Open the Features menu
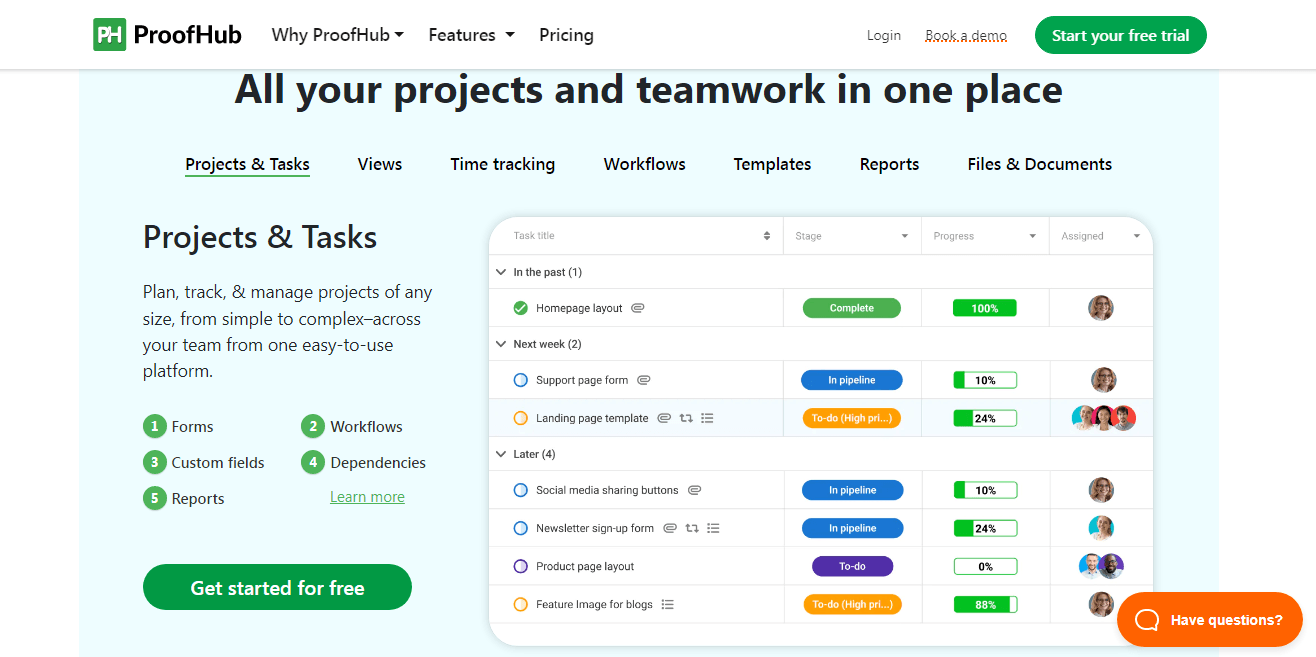Viewport: 1316px width, 657px height. [x=470, y=34]
